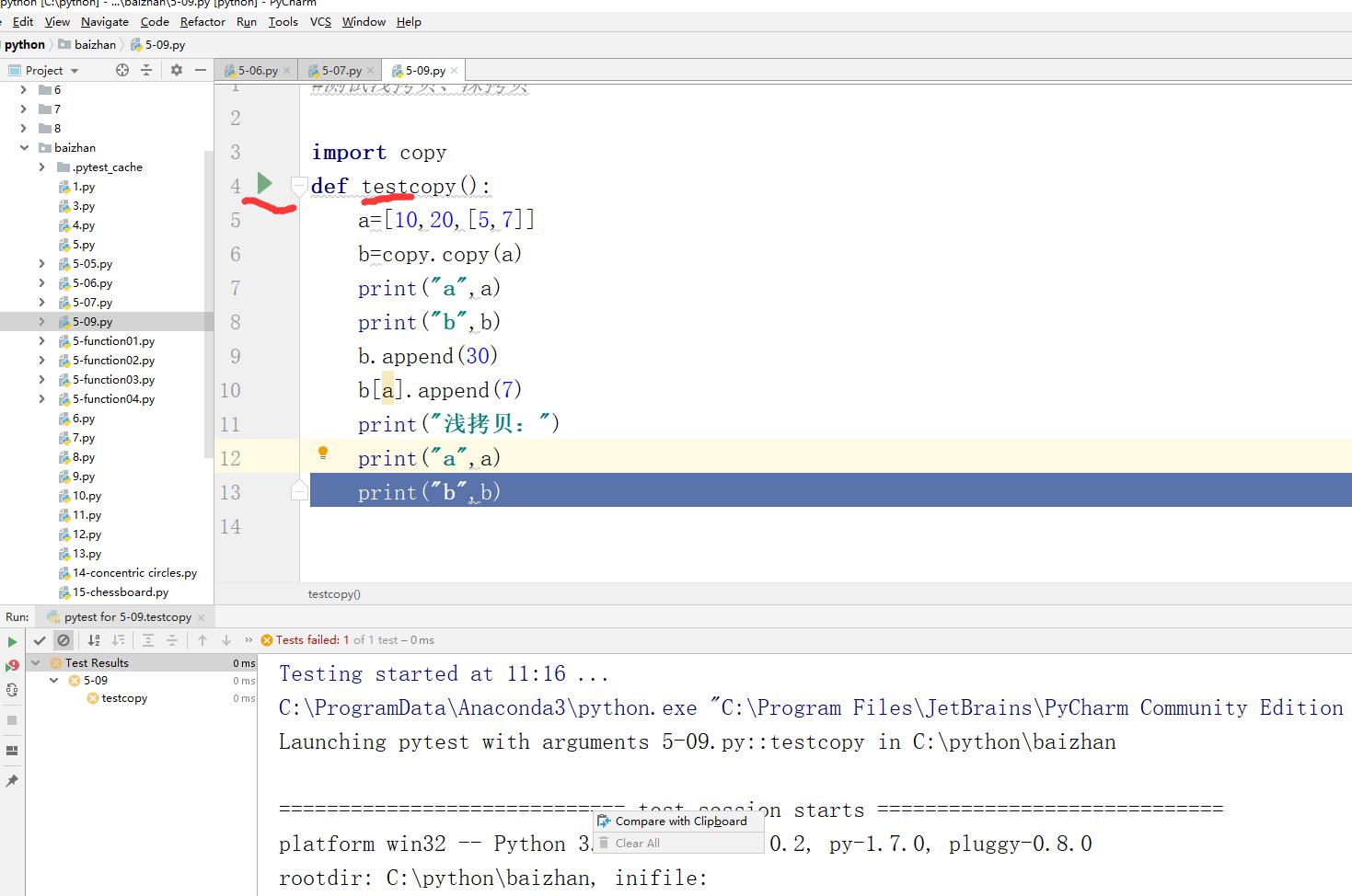Select 1.py in project tree
The height and width of the screenshot is (896, 1352).
(x=84, y=186)
